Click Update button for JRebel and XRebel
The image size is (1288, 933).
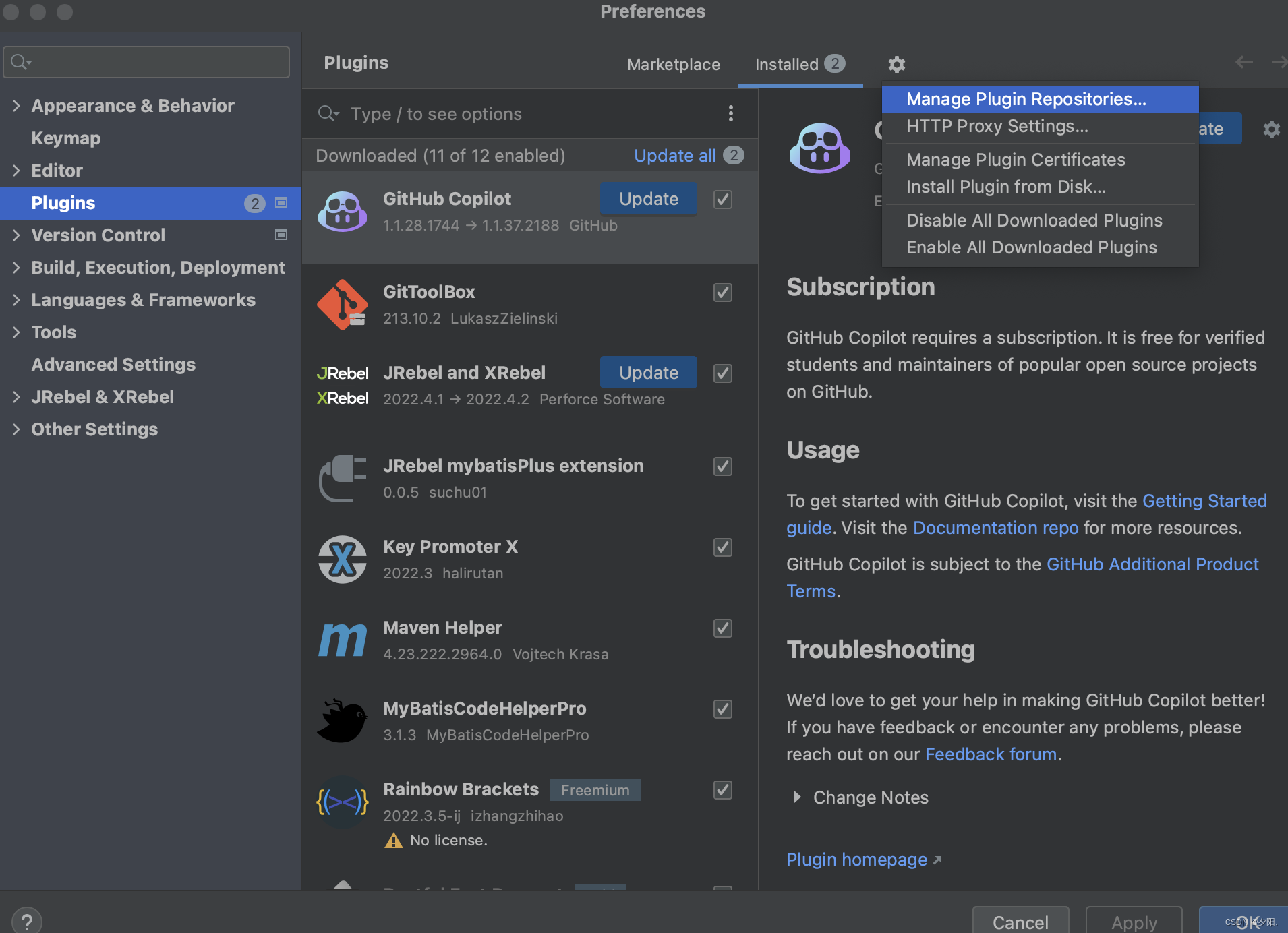(x=649, y=373)
